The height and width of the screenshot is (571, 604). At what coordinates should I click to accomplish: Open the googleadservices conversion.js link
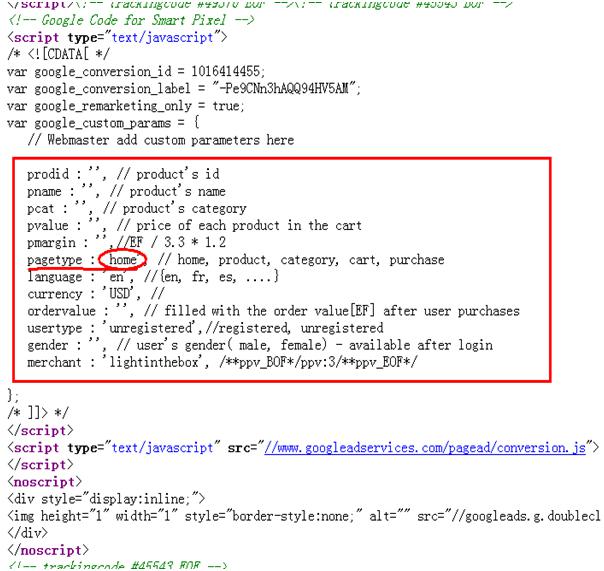tap(424, 447)
